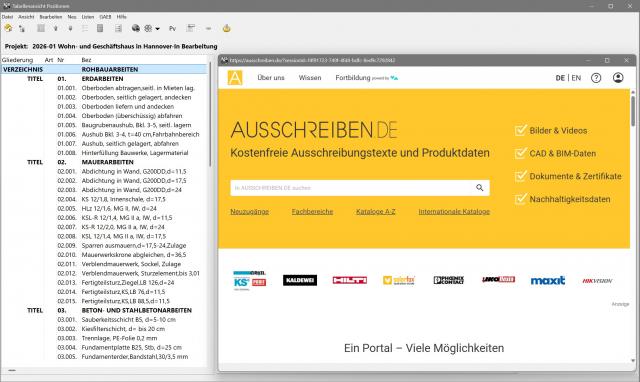Select TITEL 01. ERDARBEITEN row
This screenshot has height=382, width=640.
click(104, 79)
